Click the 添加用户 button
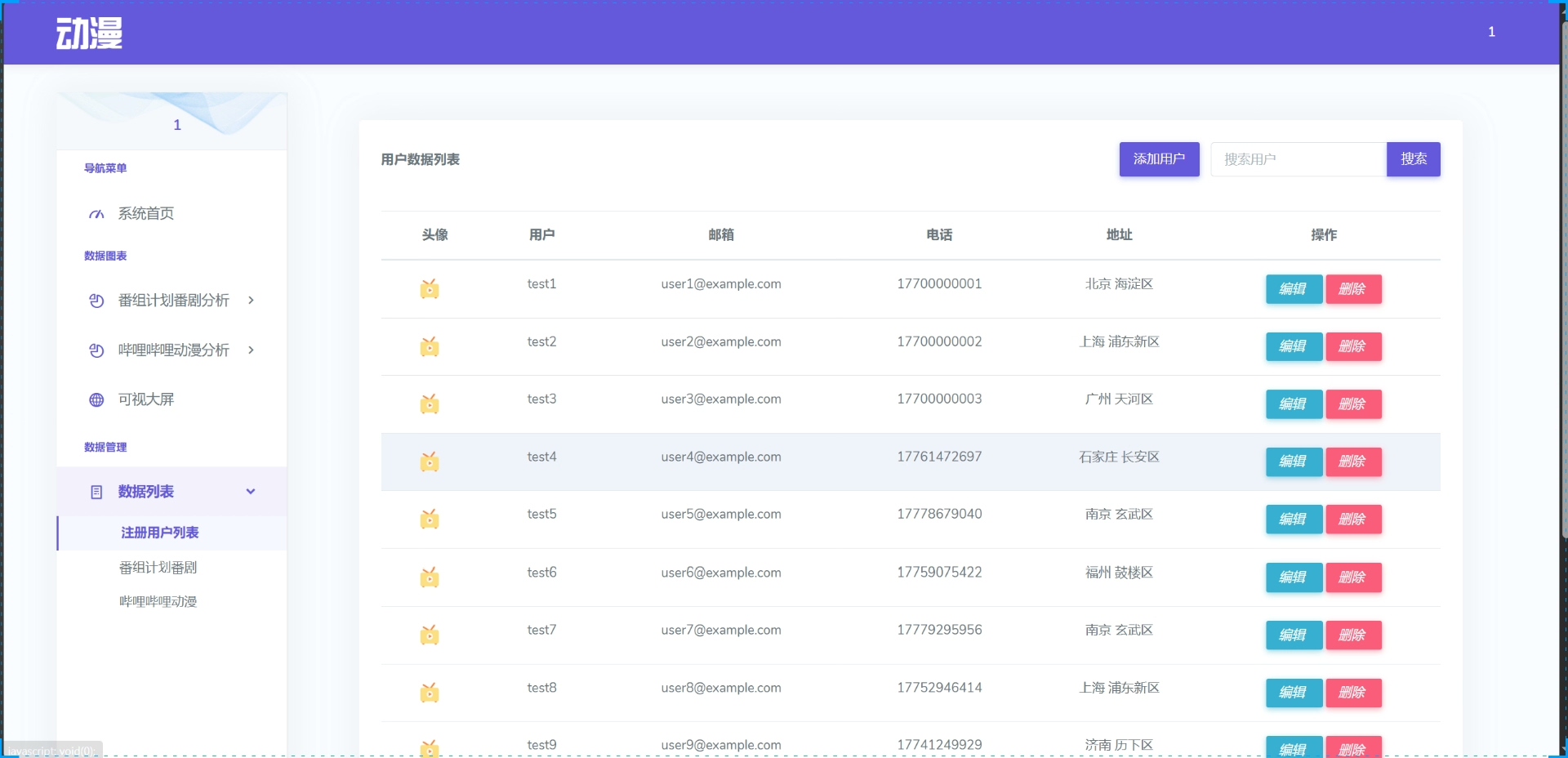Viewport: 1568px width, 758px height. (x=1159, y=159)
